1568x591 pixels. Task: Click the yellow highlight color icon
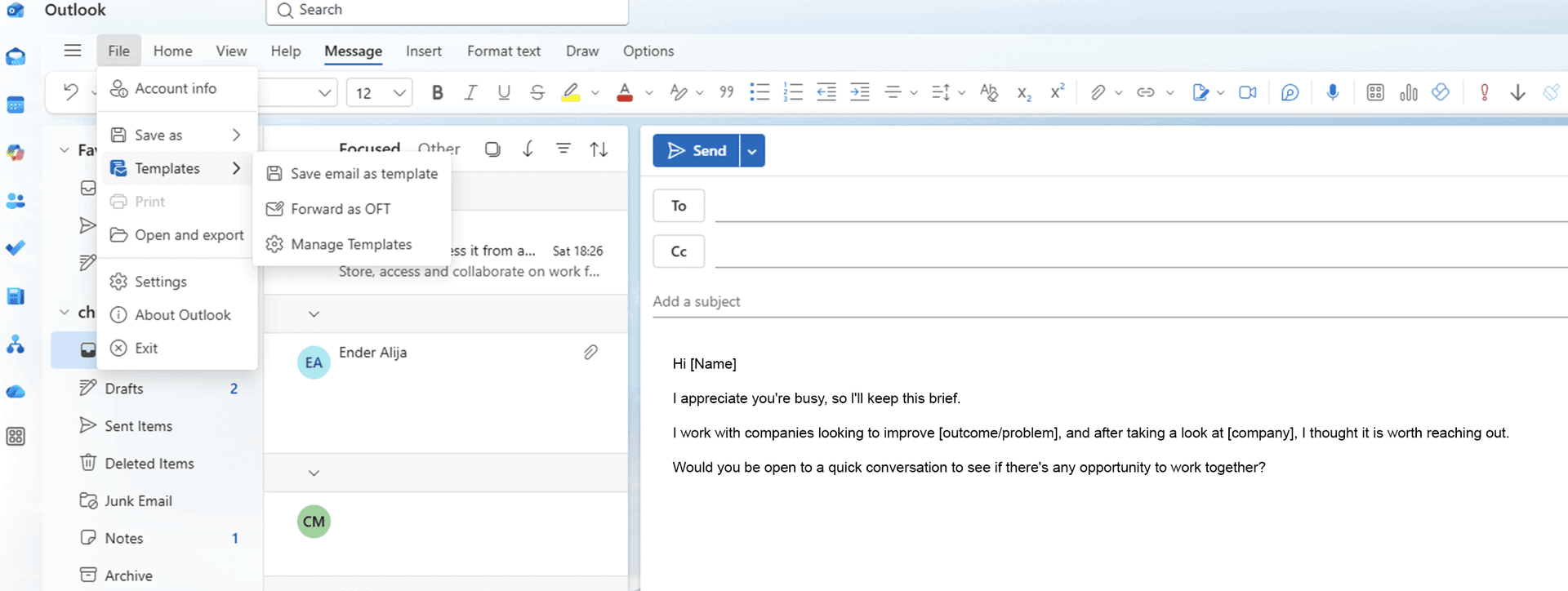click(571, 92)
